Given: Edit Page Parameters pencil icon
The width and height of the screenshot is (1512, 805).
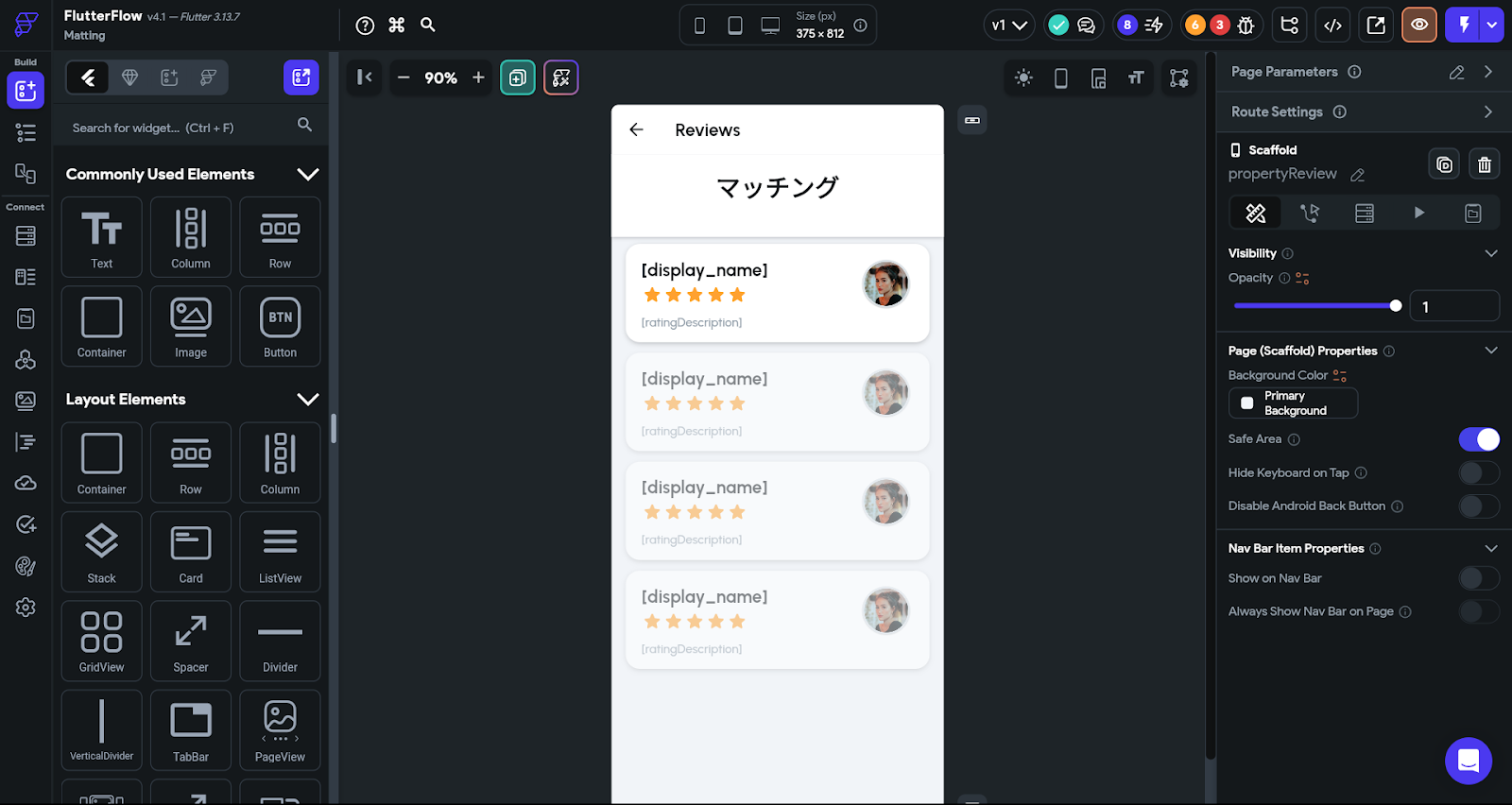Looking at the screenshot, I should pyautogui.click(x=1457, y=72).
